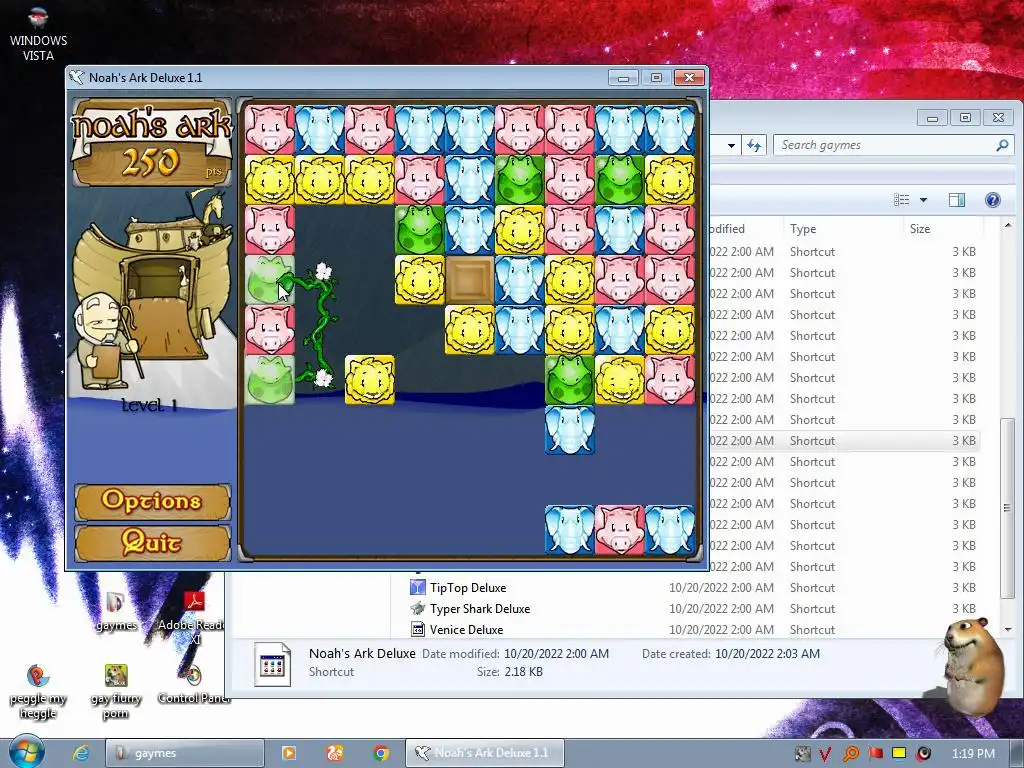1024x768 pixels.
Task: Click the Venice Deluxe file icon
Action: click(x=417, y=630)
